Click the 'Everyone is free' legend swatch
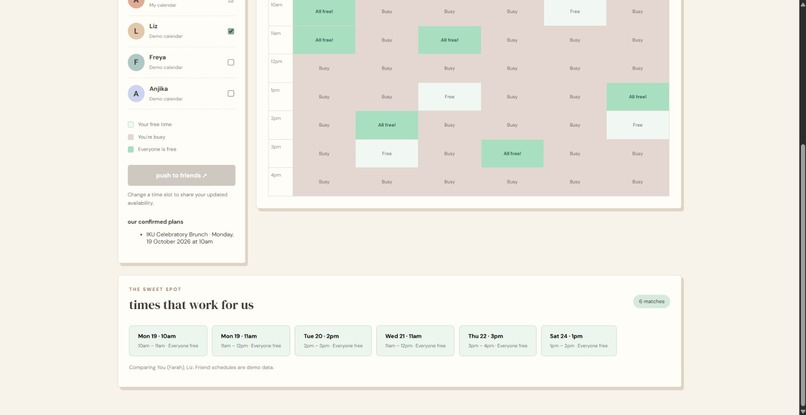Viewport: 806px width, 415px height. point(131,150)
